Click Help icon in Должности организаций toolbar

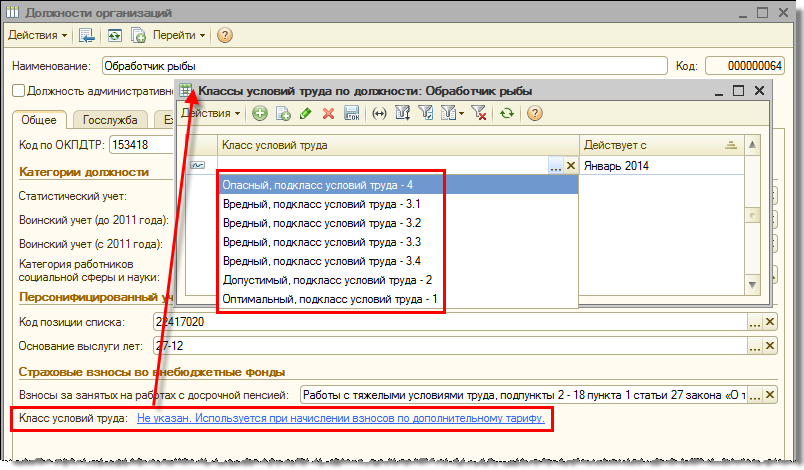coord(225,35)
